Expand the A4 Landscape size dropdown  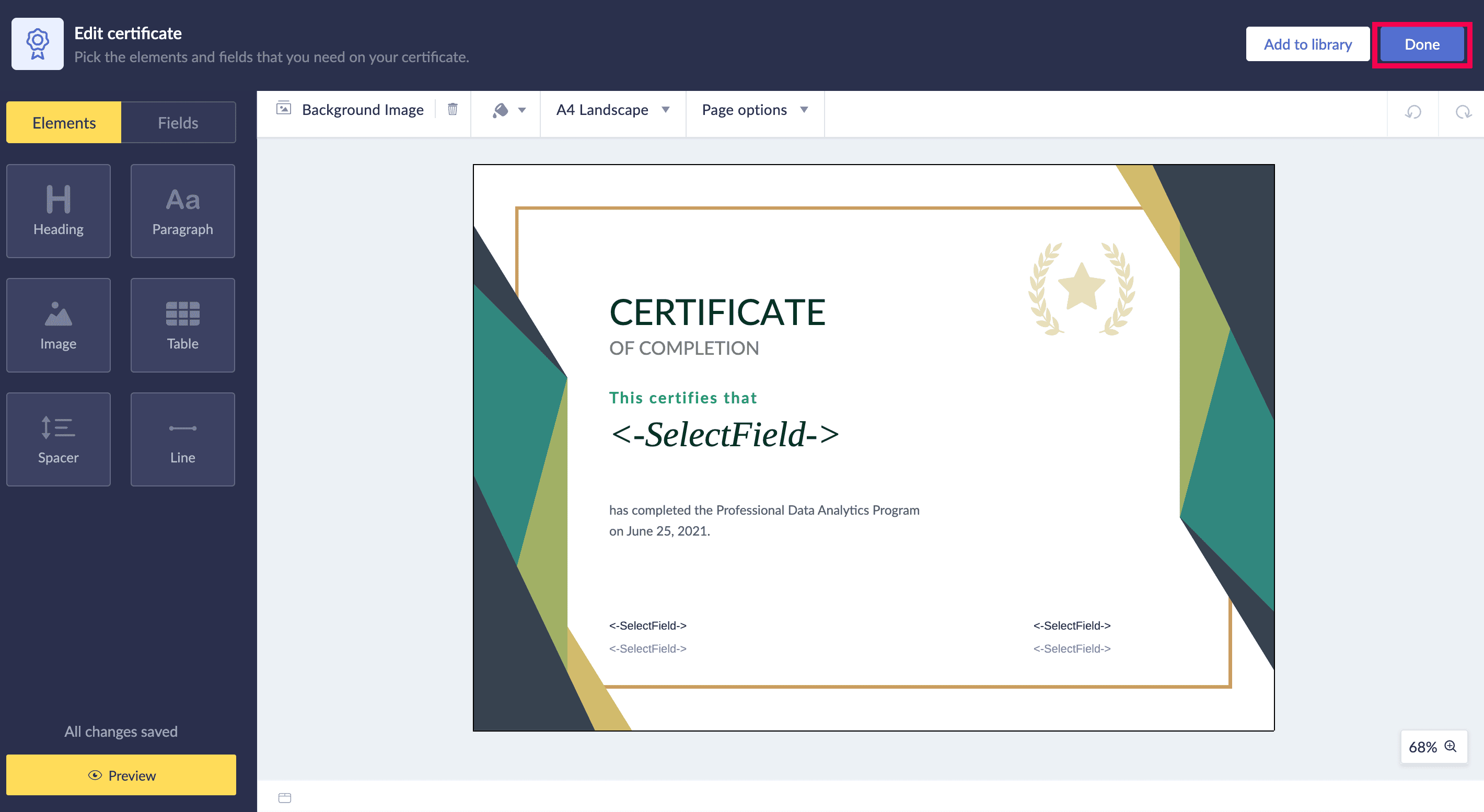tap(613, 110)
